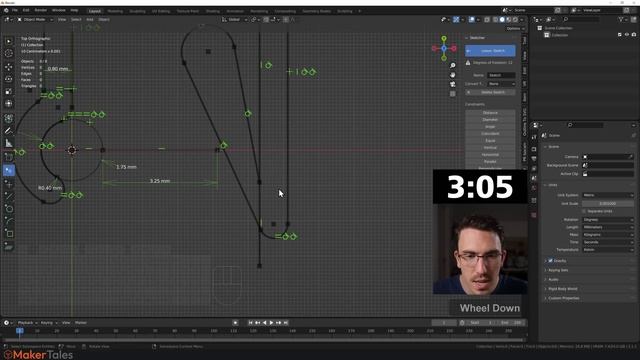Add a Distance constraint

coord(490,113)
